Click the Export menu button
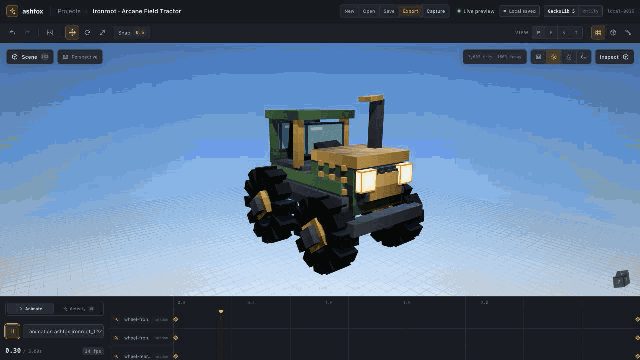Screen dimensions: 640x360 click(x=410, y=11)
